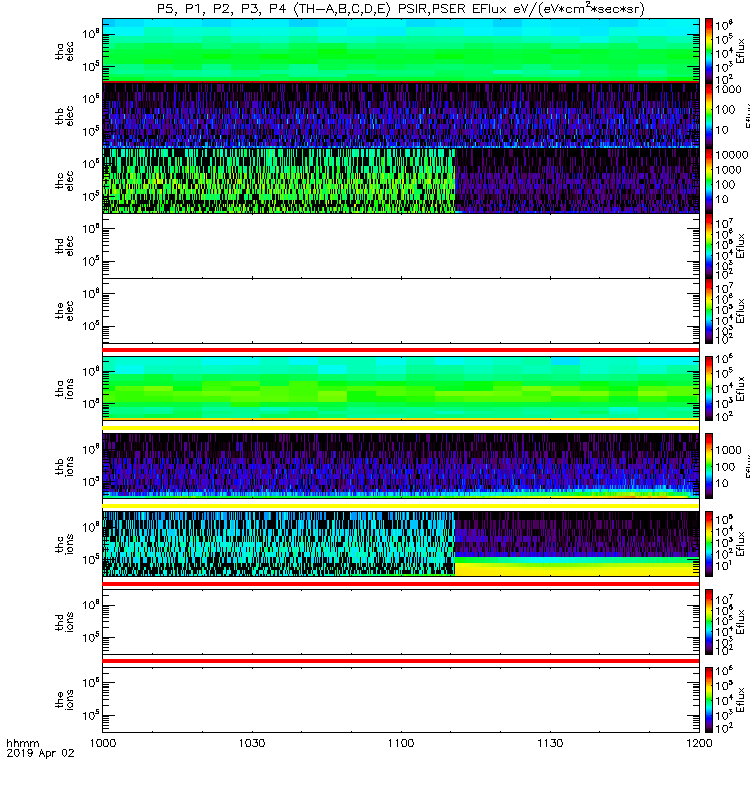Click the tha elec color scale bar
The height and width of the screenshot is (800, 750).
[x=709, y=51]
